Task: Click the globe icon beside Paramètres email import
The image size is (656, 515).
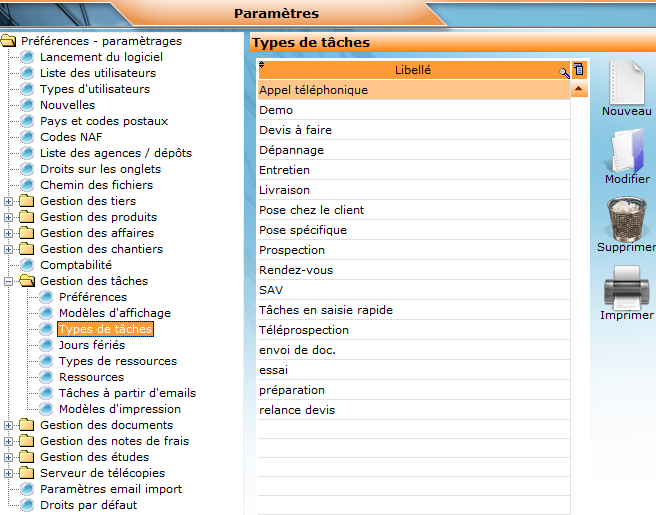Action: pyautogui.click(x=27, y=489)
